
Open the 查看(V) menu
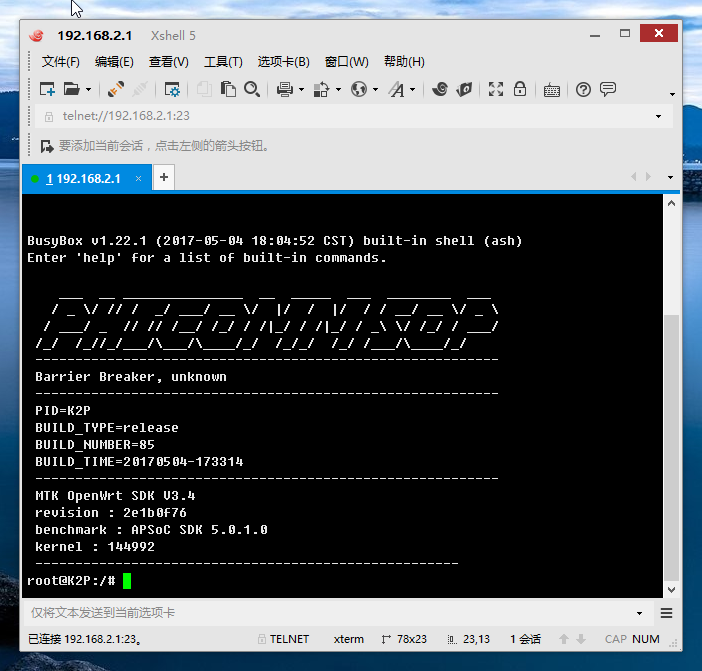click(168, 62)
